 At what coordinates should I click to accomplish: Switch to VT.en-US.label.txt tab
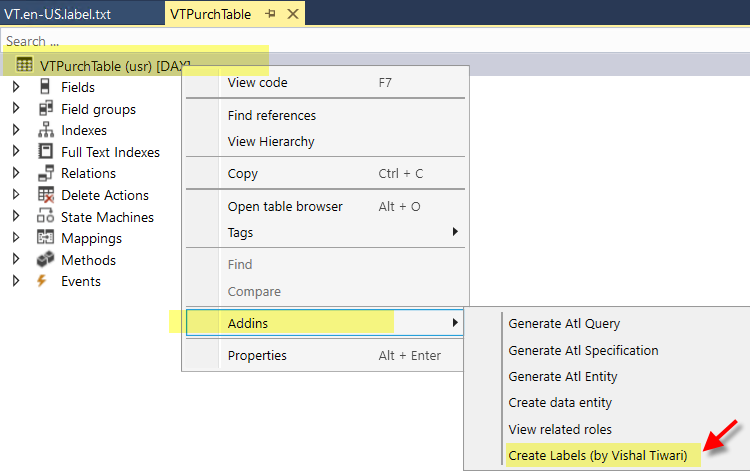[57, 14]
